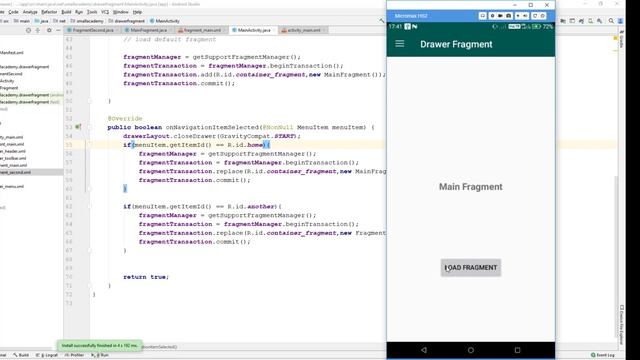Click the project panel collapse-all icon
640x360 pixels.
click(38, 30)
